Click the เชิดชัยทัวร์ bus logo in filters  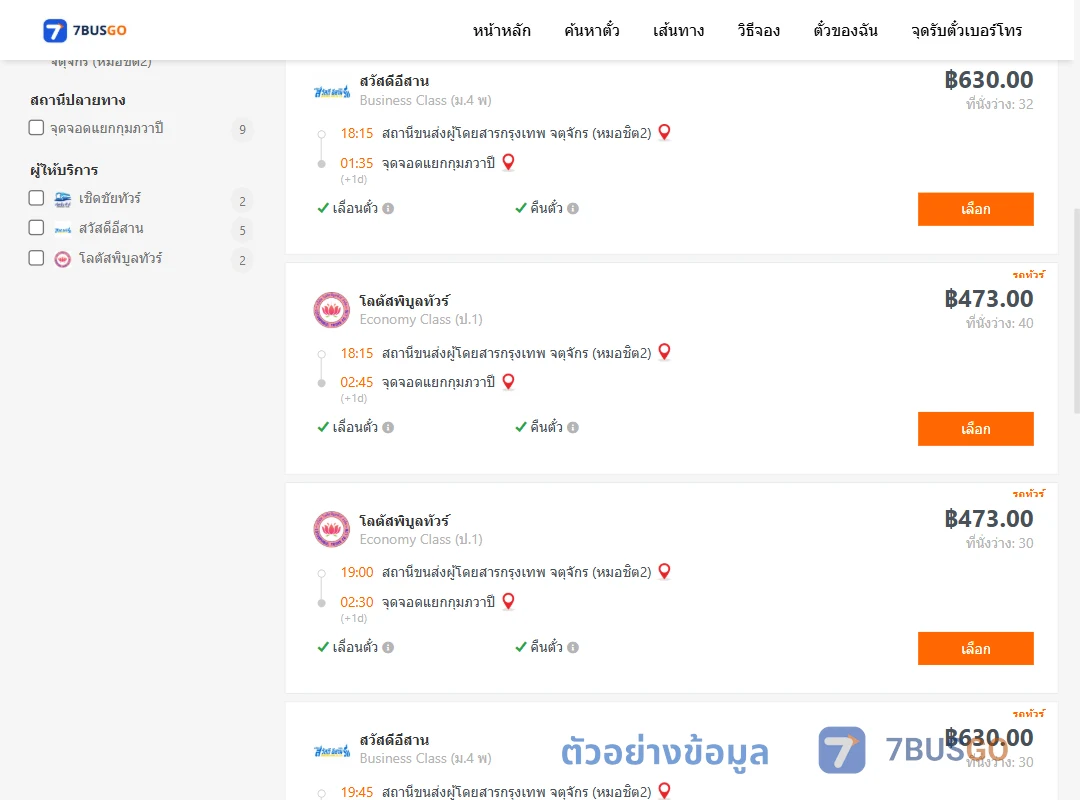point(63,200)
